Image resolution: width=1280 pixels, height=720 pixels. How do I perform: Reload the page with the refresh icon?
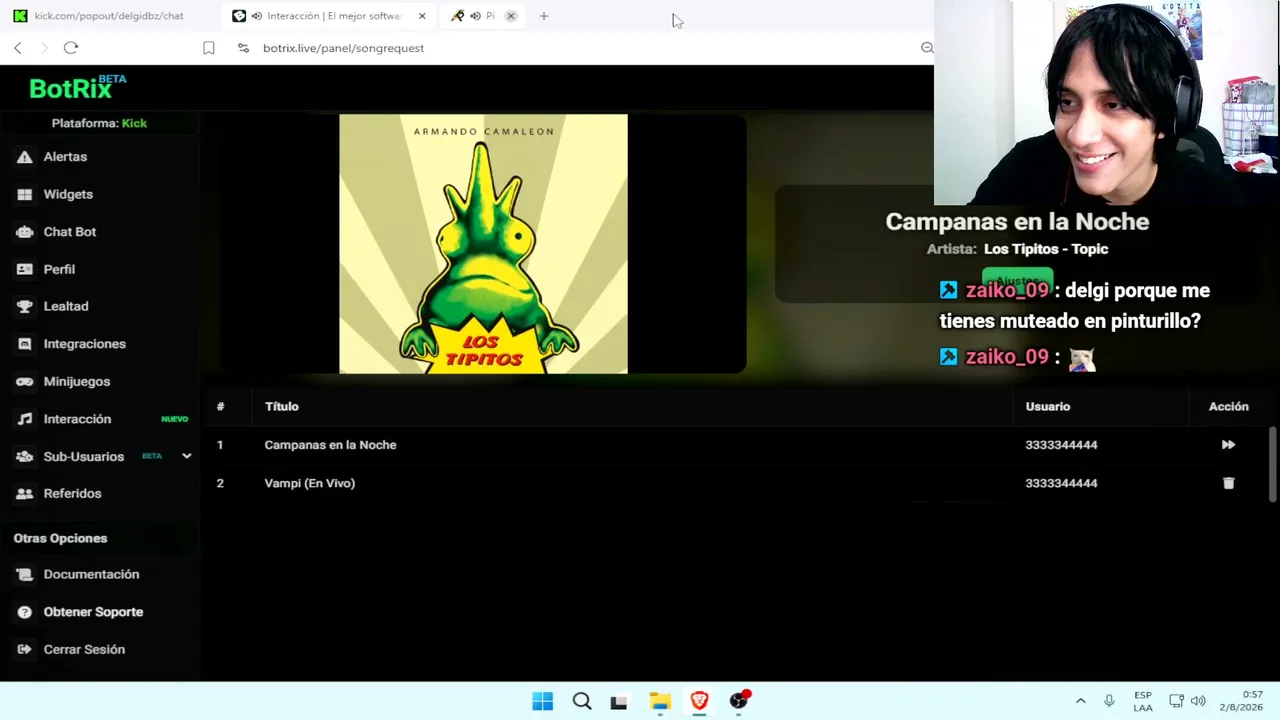[x=71, y=48]
